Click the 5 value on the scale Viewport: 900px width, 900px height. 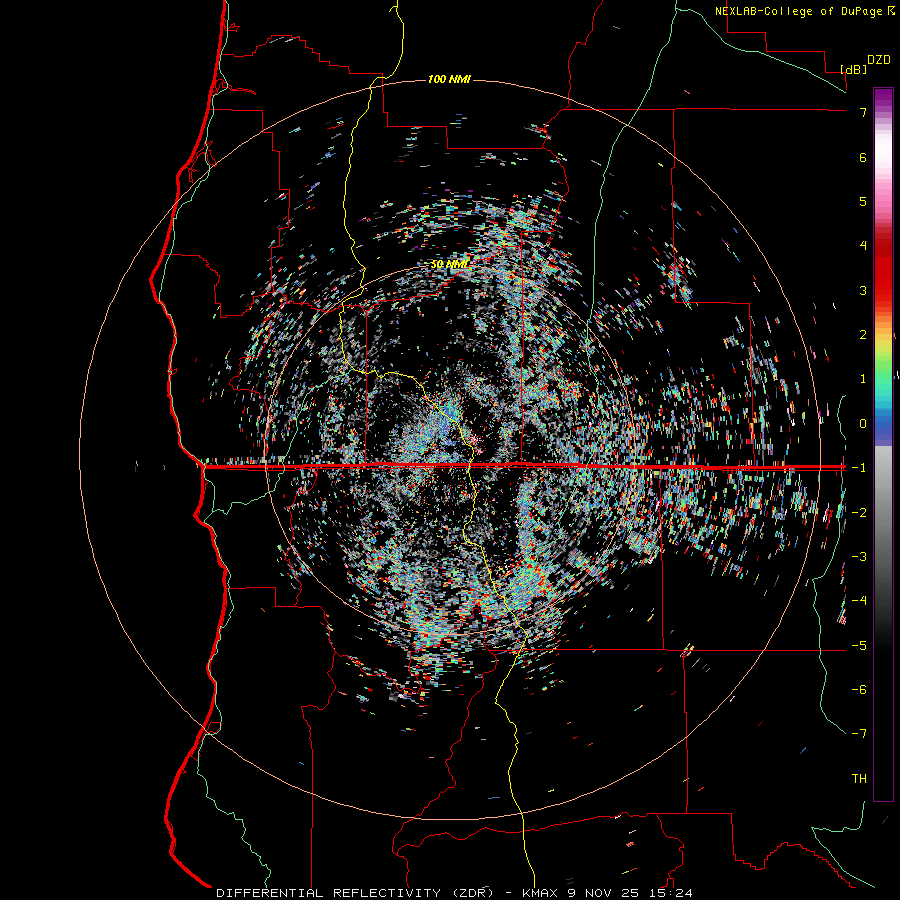pos(863,201)
